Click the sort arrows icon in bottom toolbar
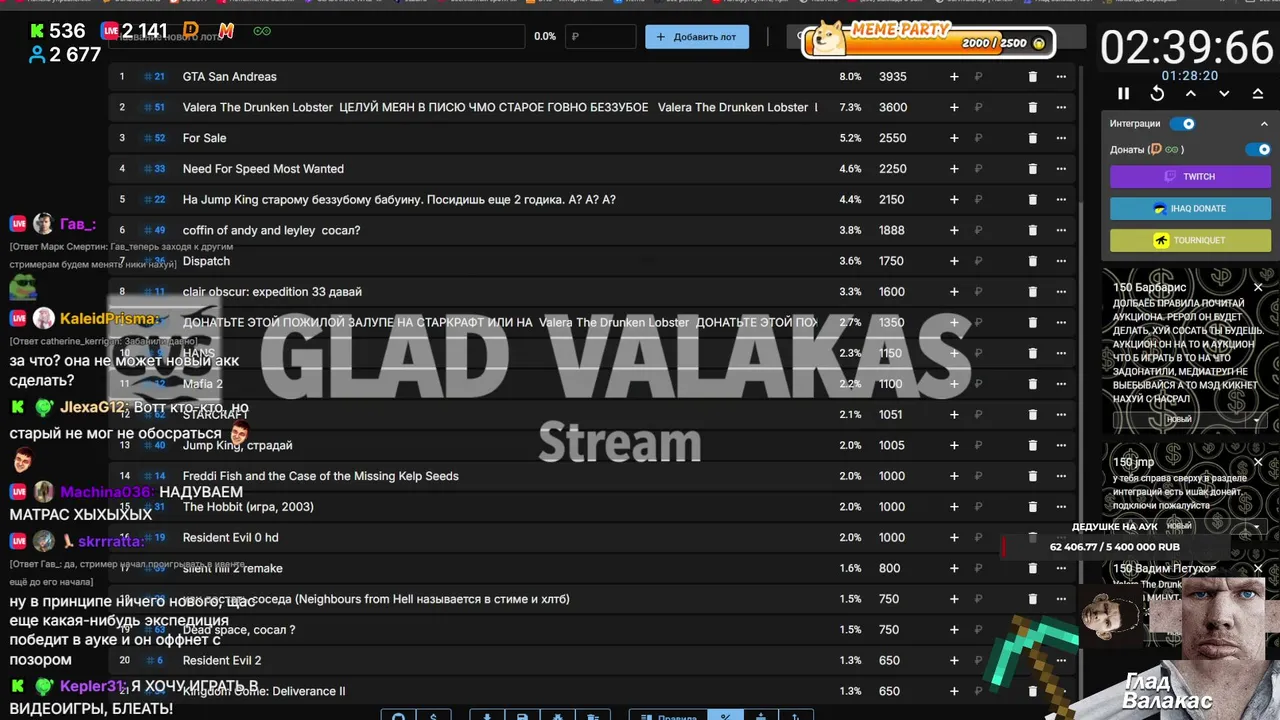The width and height of the screenshot is (1280, 720). pos(796,714)
